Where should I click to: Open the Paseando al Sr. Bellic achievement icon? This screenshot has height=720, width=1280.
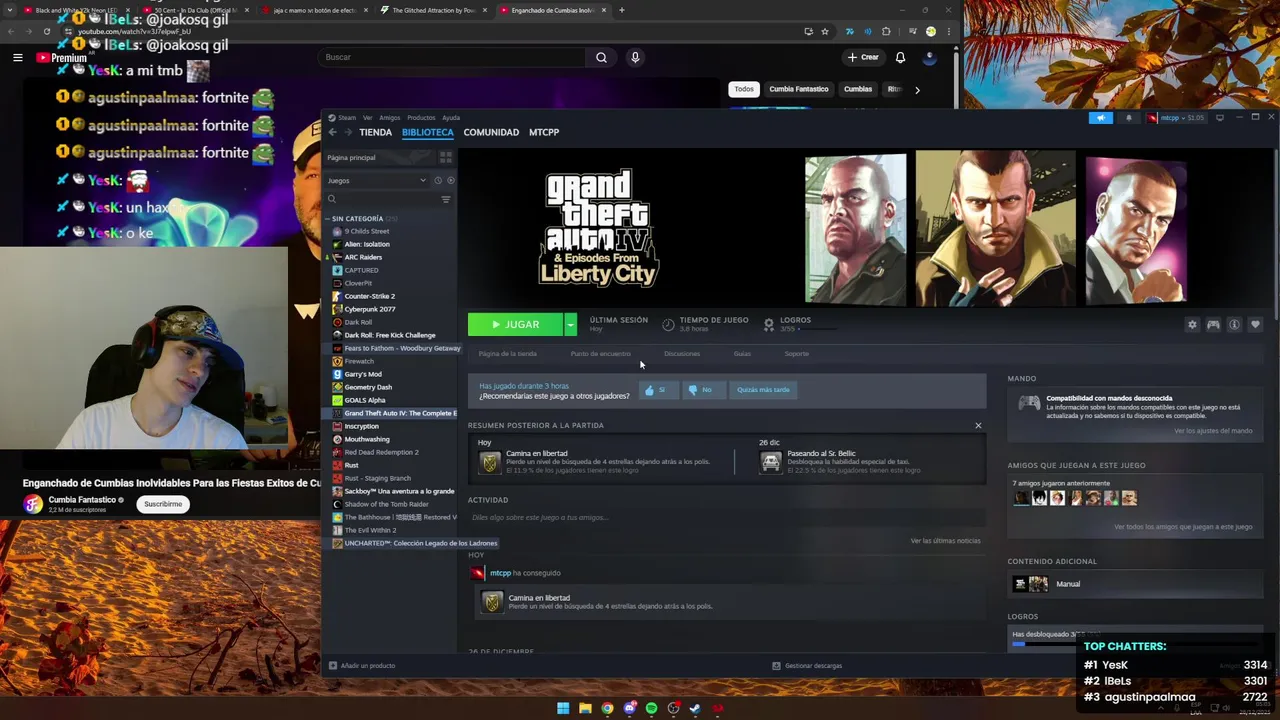[x=770, y=462]
